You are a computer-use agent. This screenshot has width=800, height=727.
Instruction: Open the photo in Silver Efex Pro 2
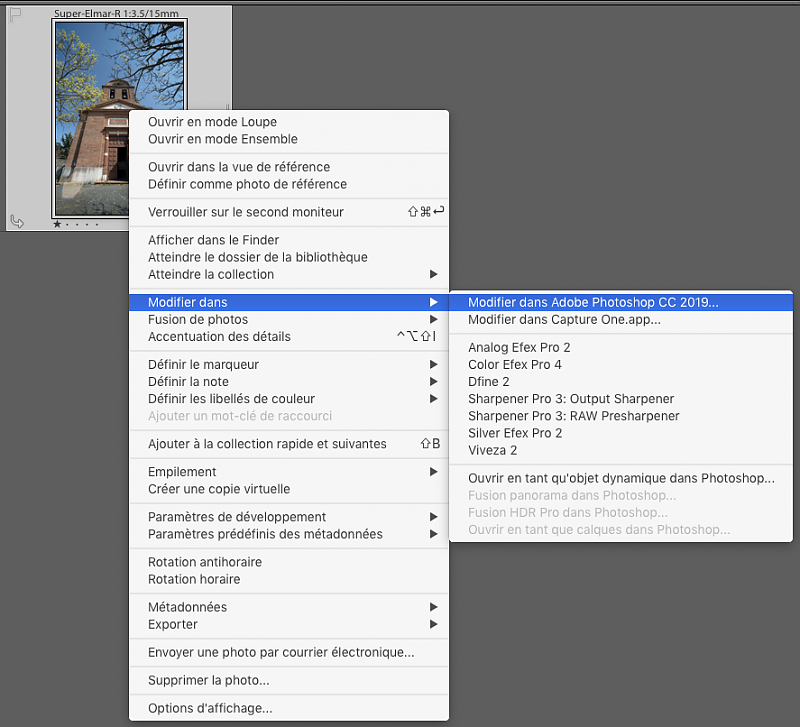coord(515,433)
